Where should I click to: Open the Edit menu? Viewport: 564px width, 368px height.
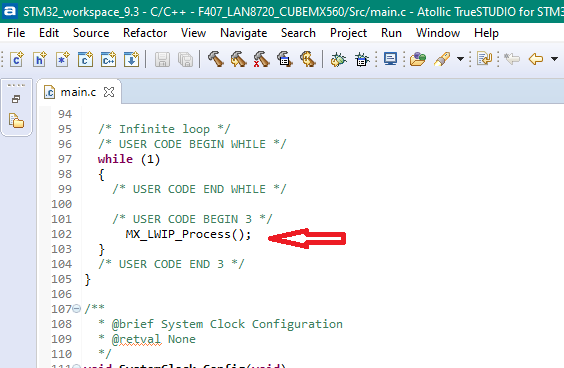coord(49,33)
